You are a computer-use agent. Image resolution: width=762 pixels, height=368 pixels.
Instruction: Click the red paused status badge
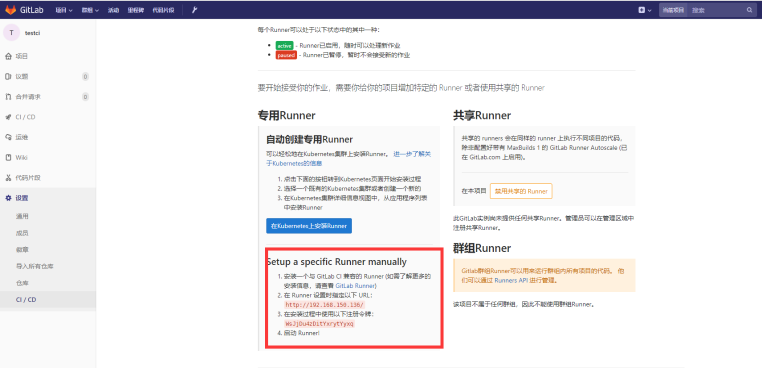[286, 55]
